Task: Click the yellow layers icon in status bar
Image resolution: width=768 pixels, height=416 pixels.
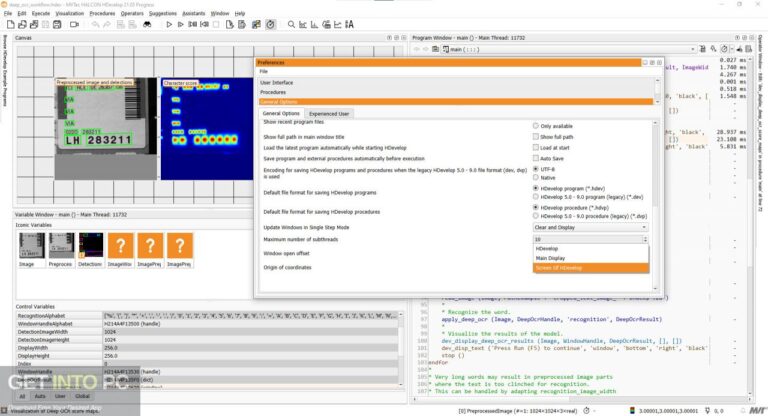Action: [x=632, y=411]
